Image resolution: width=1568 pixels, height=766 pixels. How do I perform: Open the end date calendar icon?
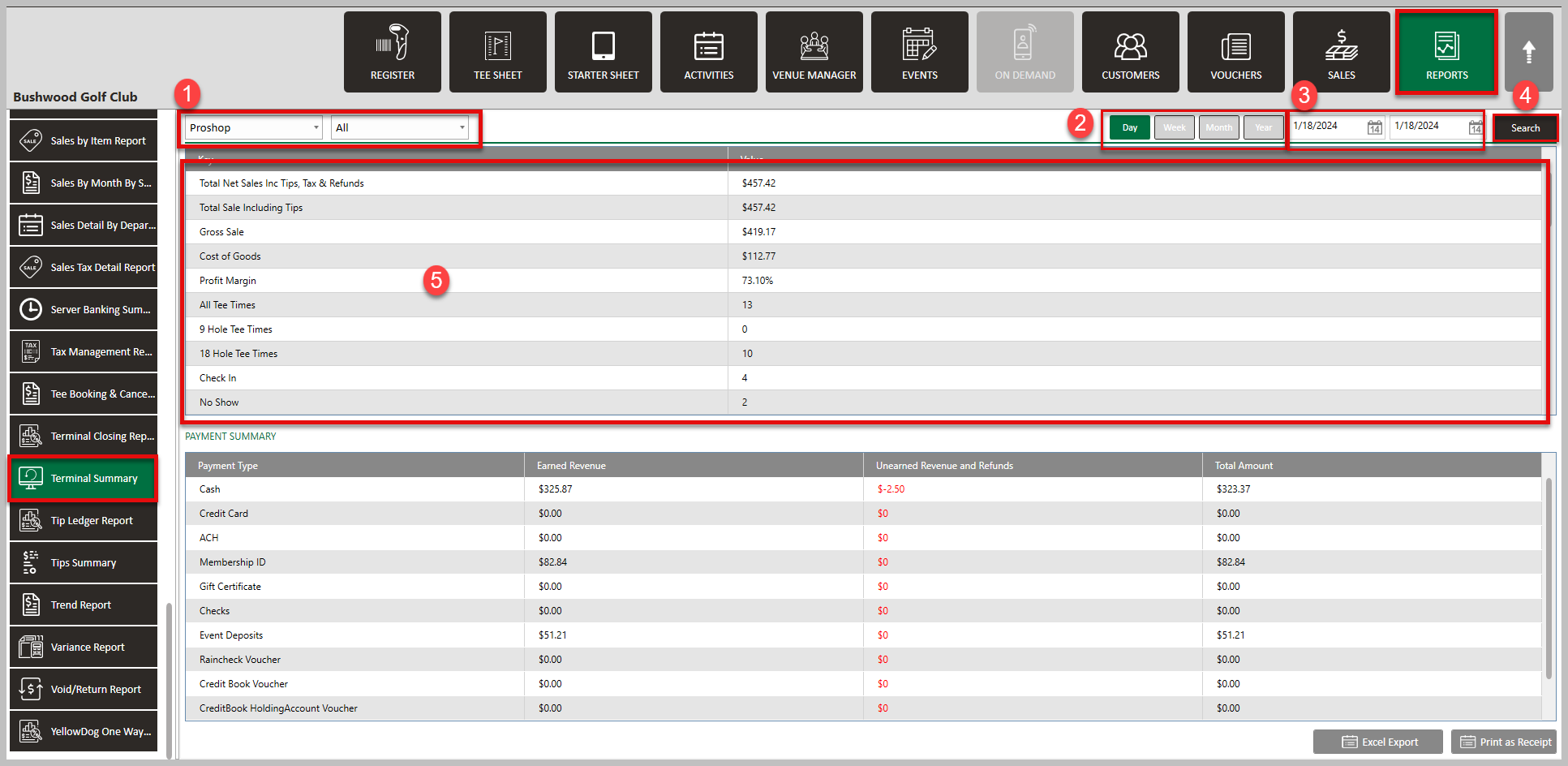coord(1475,127)
